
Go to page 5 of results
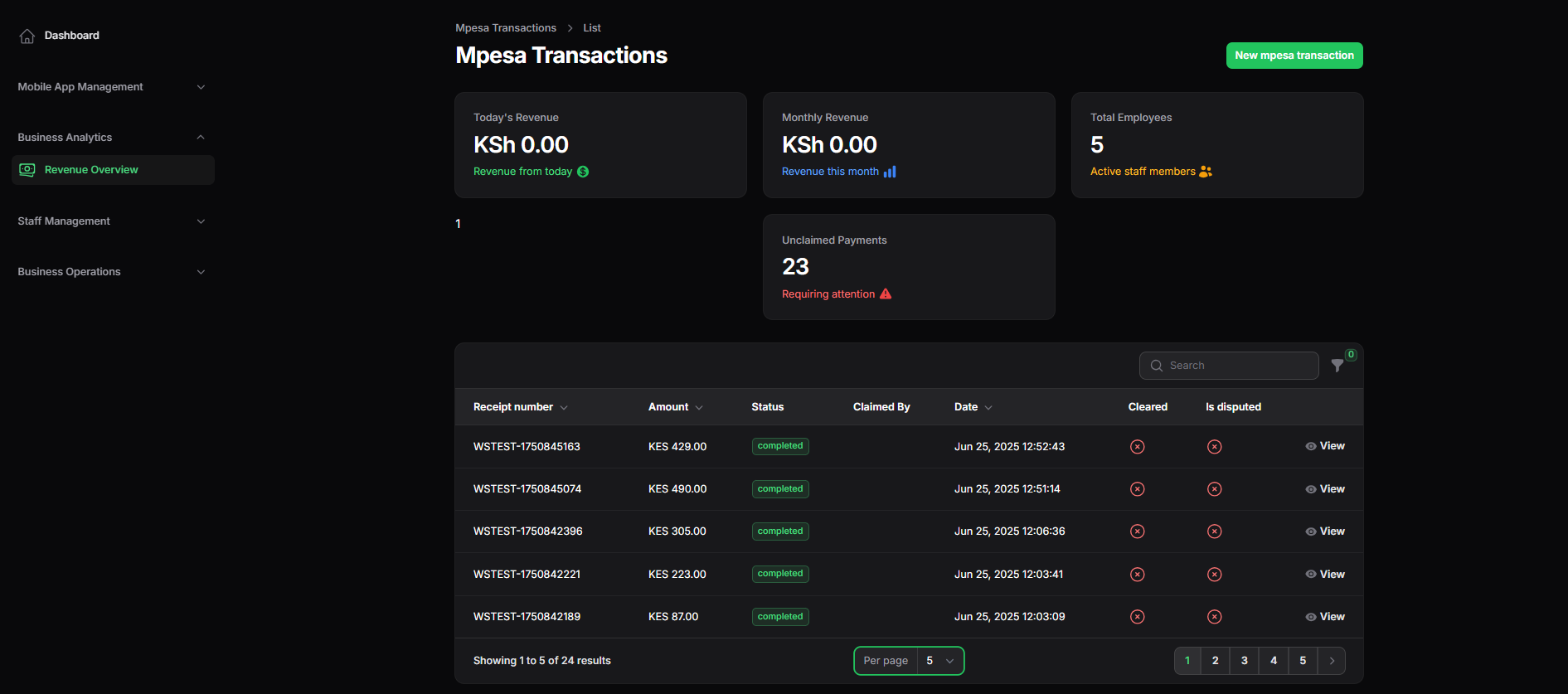1303,661
